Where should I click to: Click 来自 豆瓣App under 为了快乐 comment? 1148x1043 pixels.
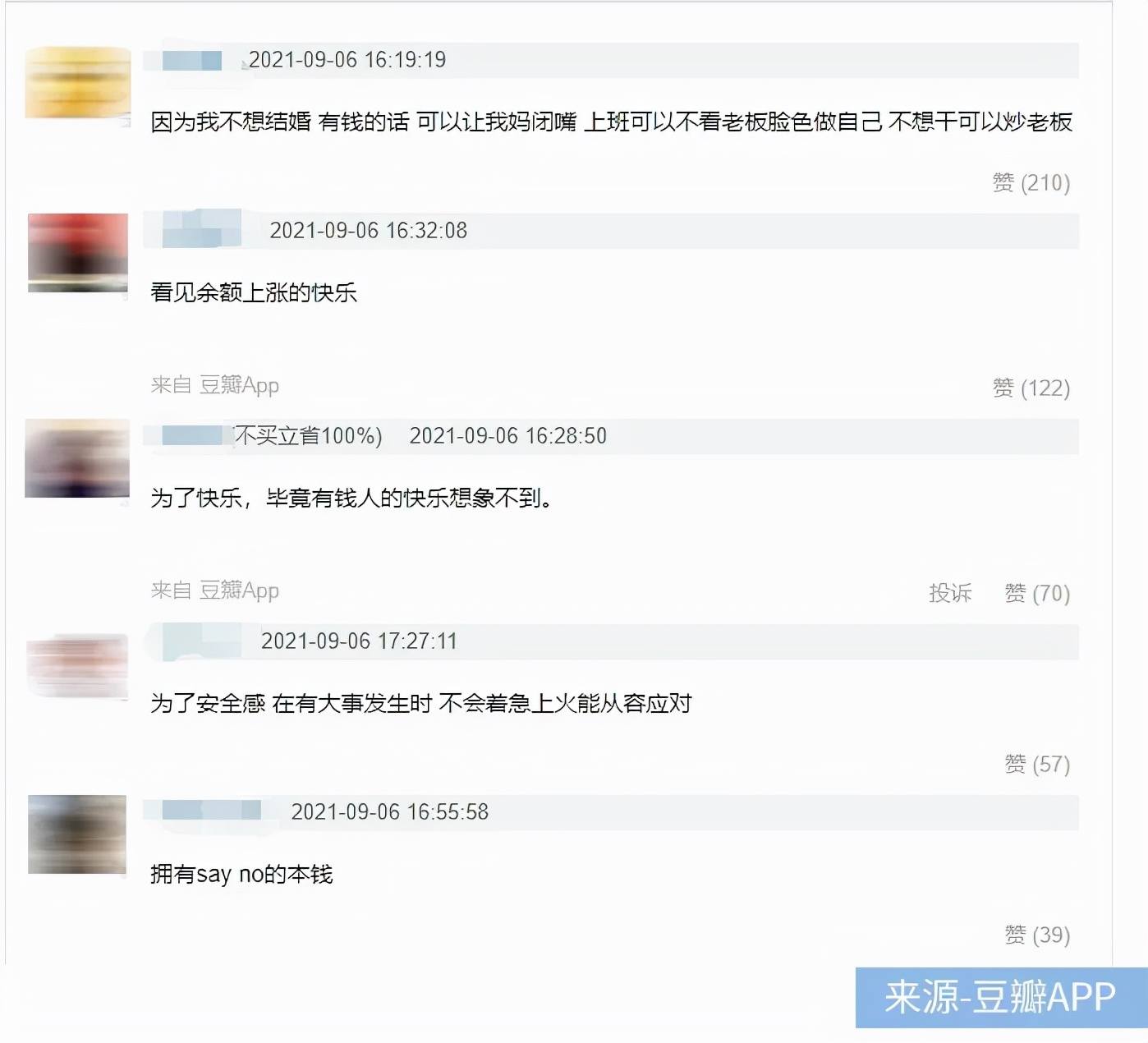click(215, 590)
